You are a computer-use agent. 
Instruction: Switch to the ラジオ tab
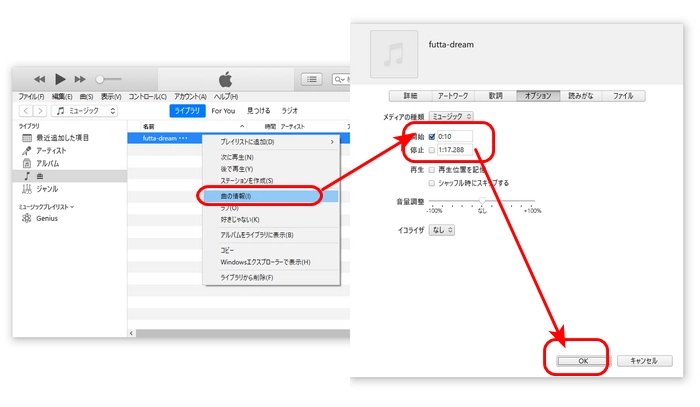point(289,111)
